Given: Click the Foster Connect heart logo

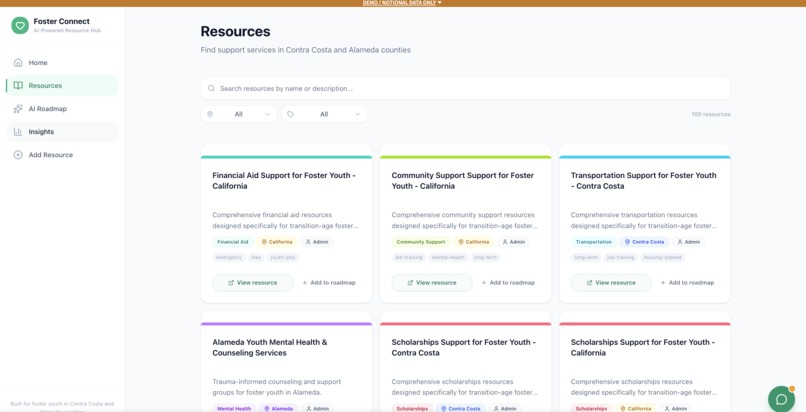Looking at the screenshot, I should [x=20, y=25].
